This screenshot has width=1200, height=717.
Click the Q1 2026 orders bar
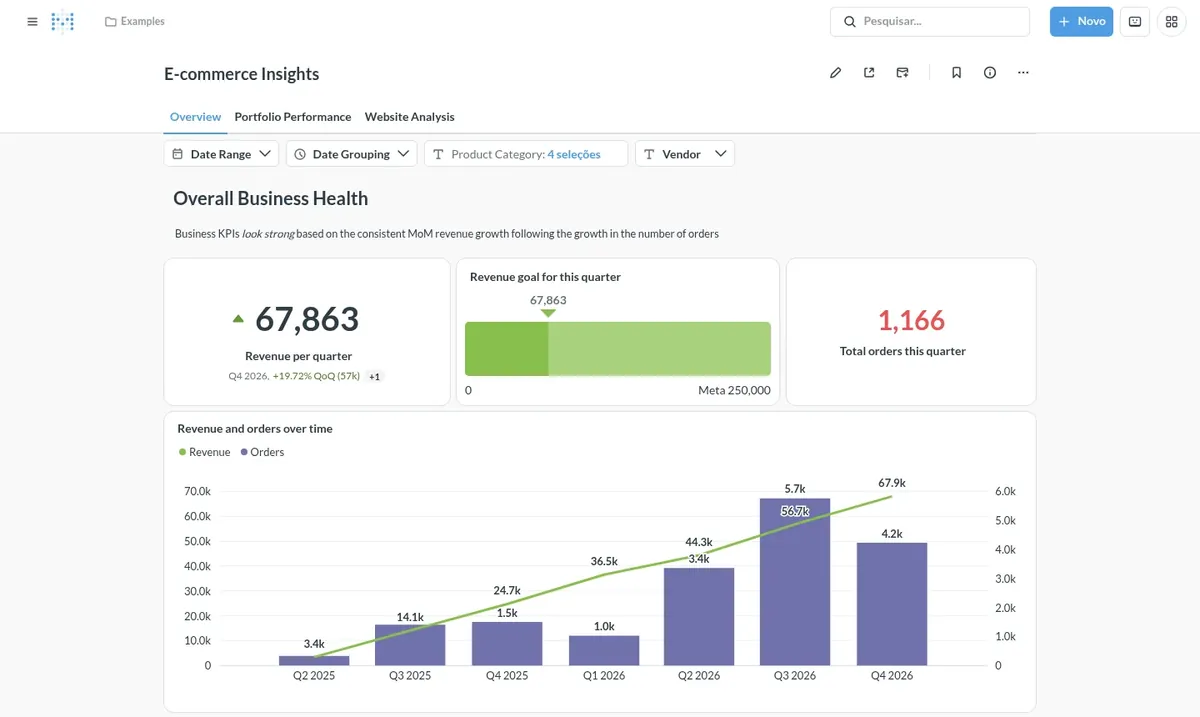(x=604, y=650)
